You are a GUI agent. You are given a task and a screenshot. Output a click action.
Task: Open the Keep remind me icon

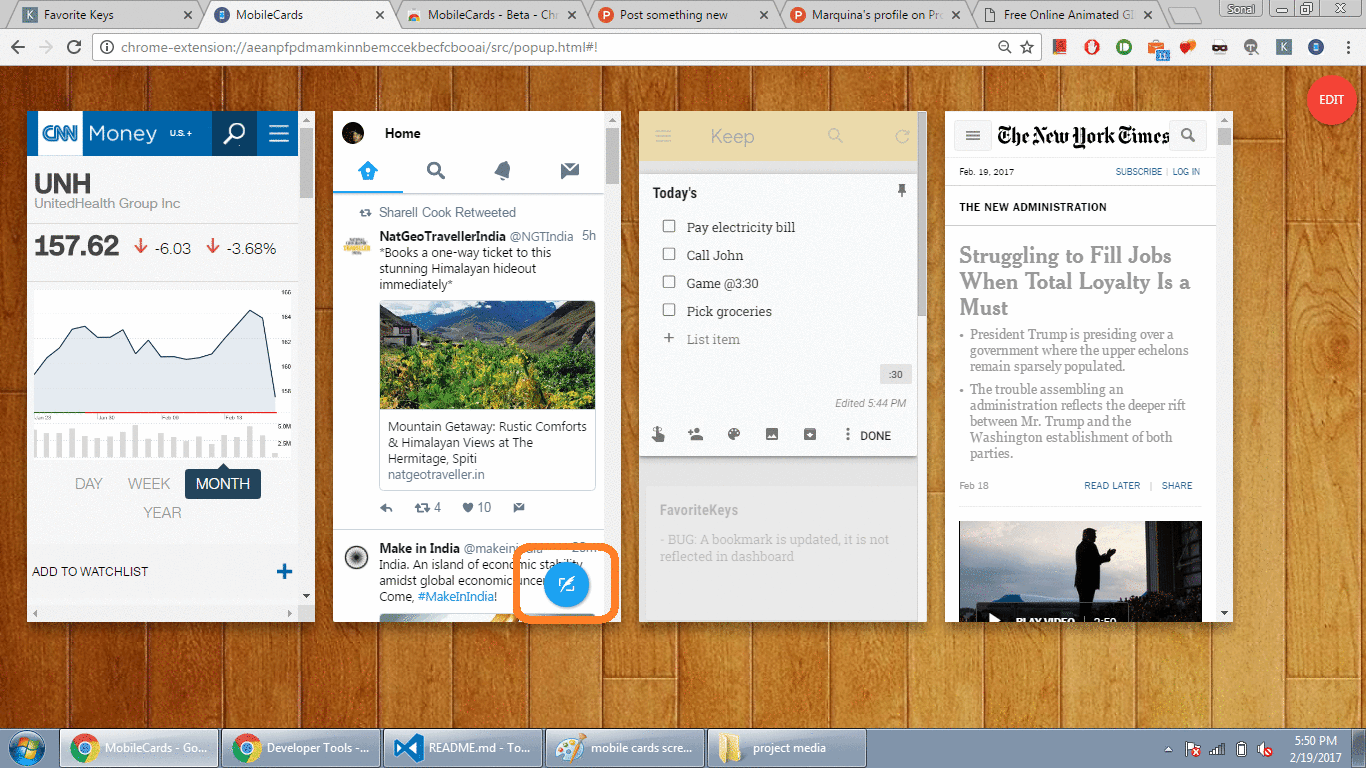(x=657, y=435)
